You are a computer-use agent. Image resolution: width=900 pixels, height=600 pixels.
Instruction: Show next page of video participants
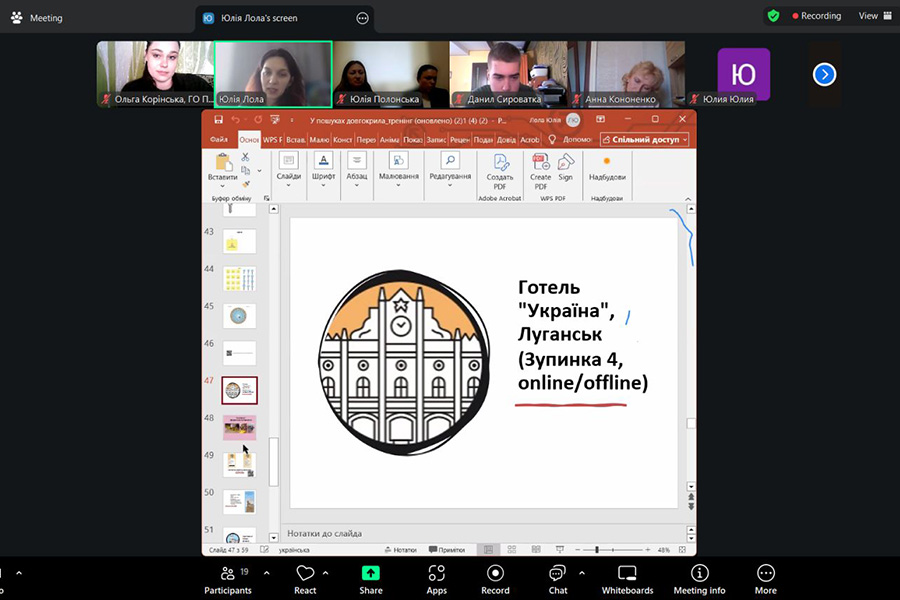coord(824,74)
